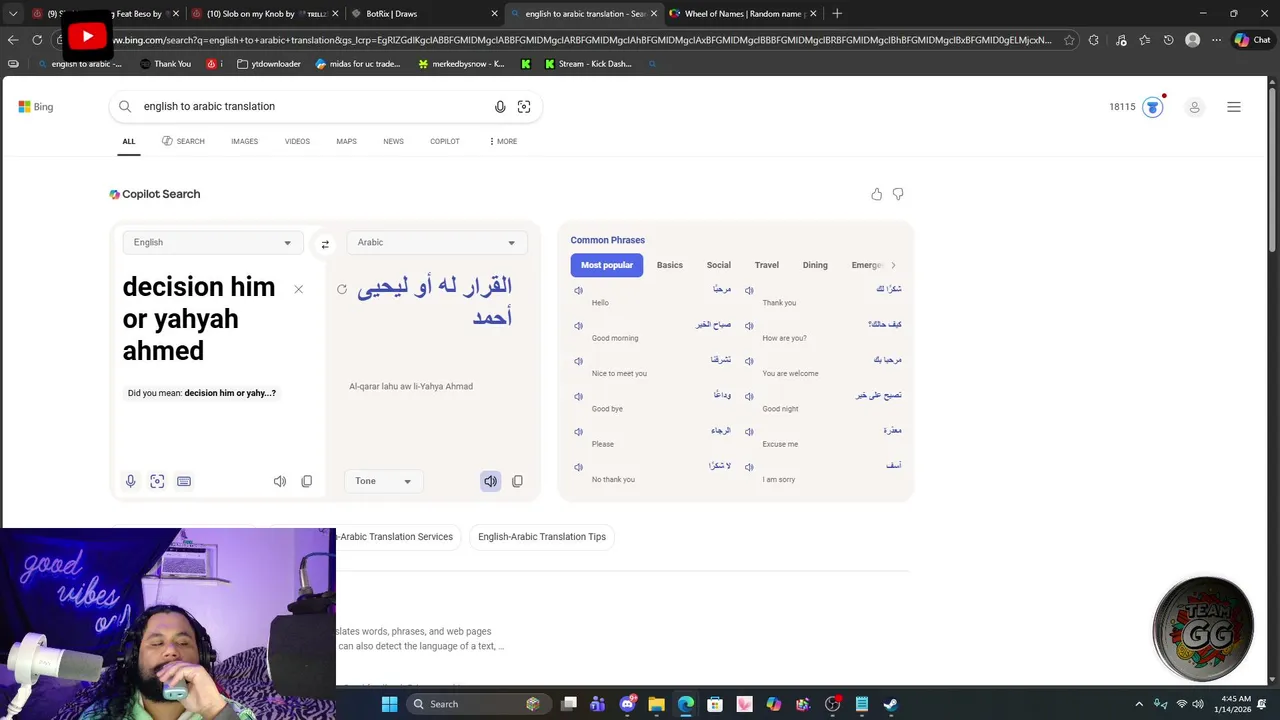Give thumbs down to Copilot Search
The height and width of the screenshot is (720, 1280).
coord(898,194)
